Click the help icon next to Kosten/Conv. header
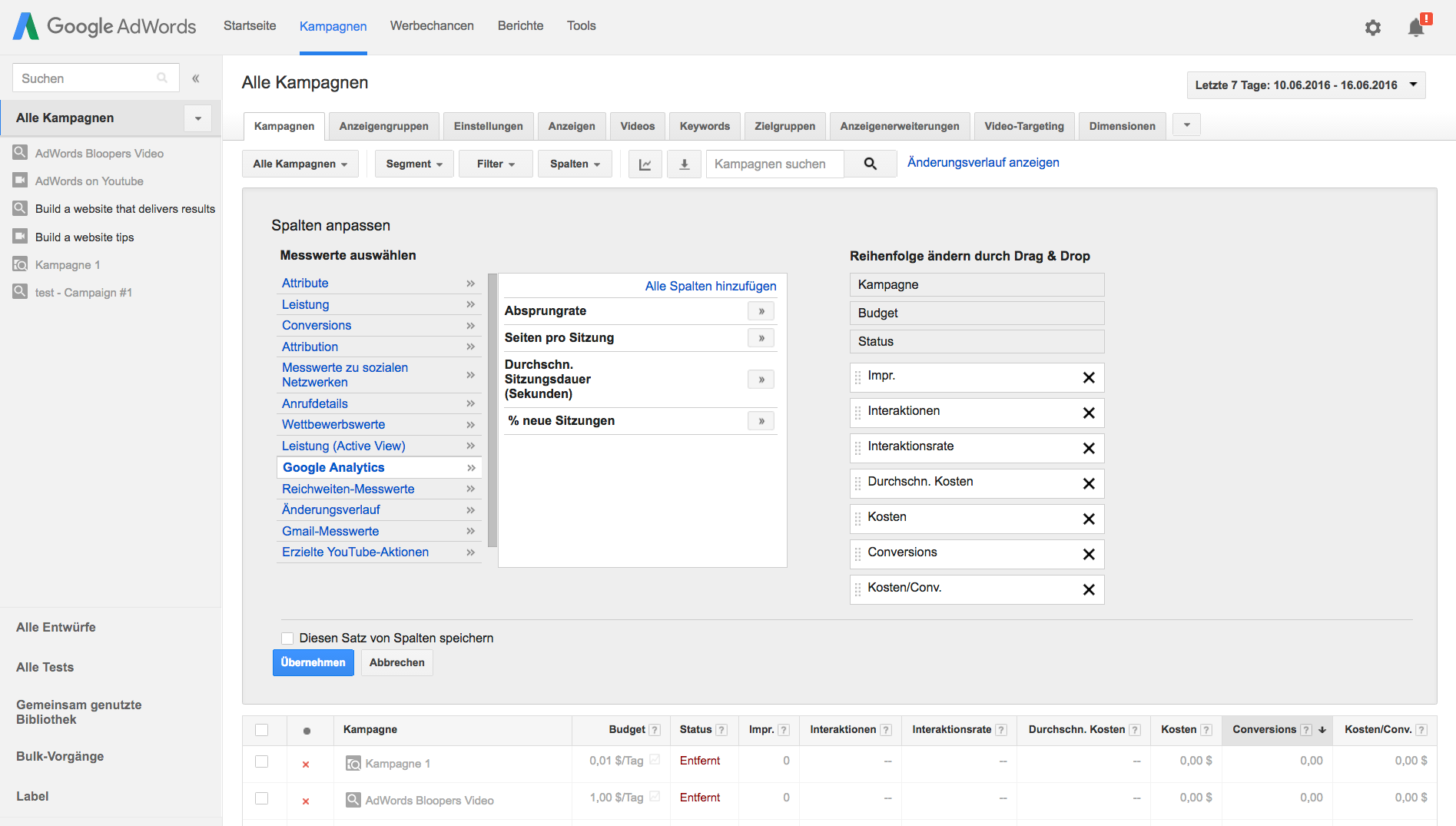 (1421, 730)
